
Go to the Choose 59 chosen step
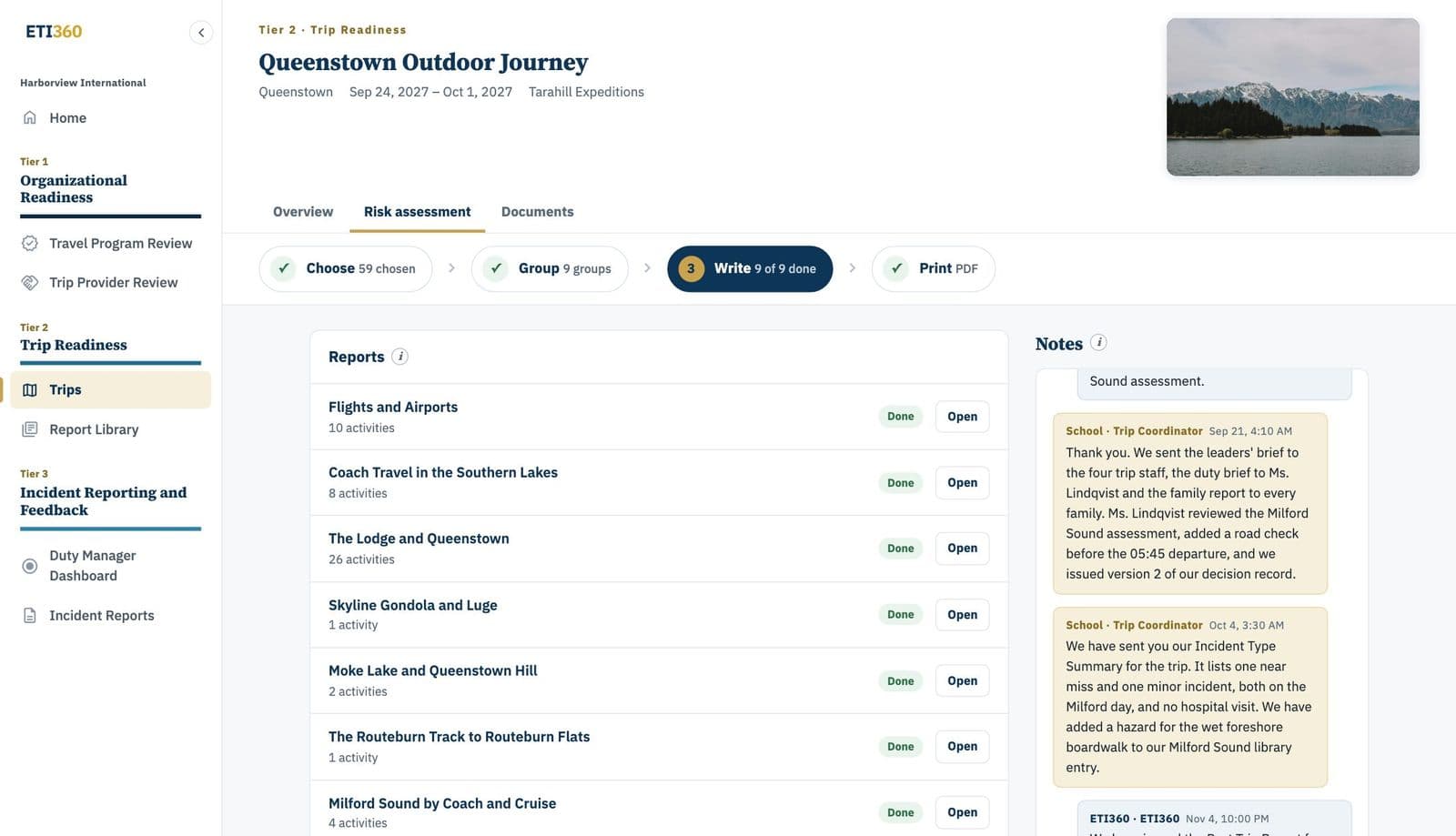346,268
